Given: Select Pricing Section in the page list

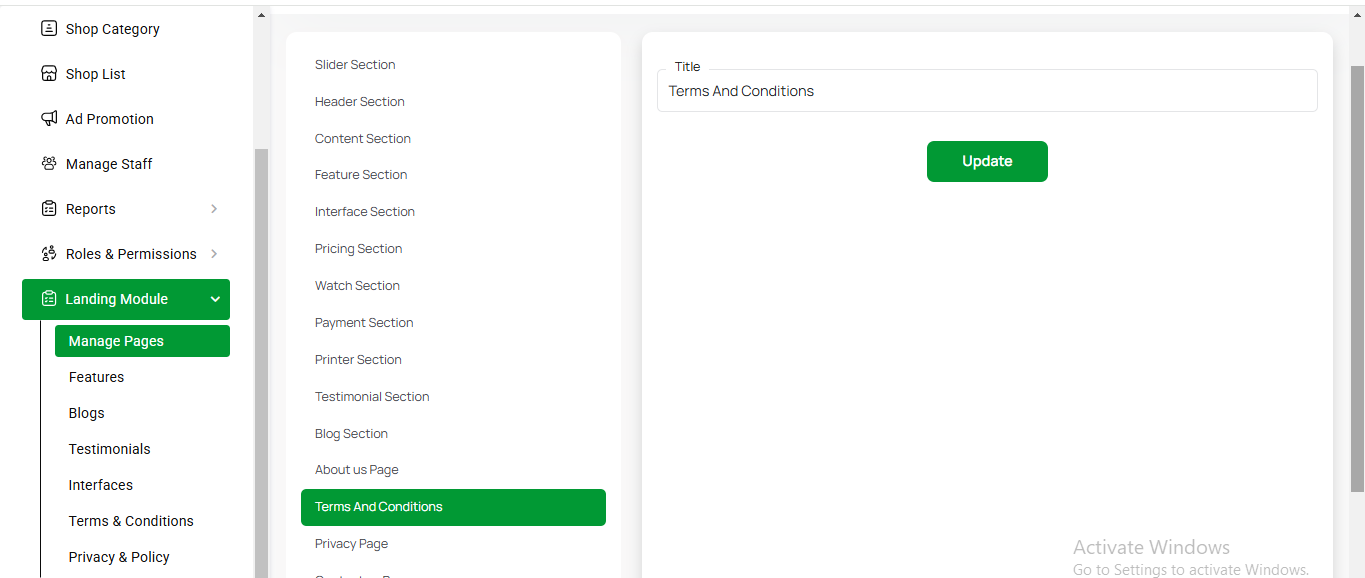Looking at the screenshot, I should click(358, 249).
